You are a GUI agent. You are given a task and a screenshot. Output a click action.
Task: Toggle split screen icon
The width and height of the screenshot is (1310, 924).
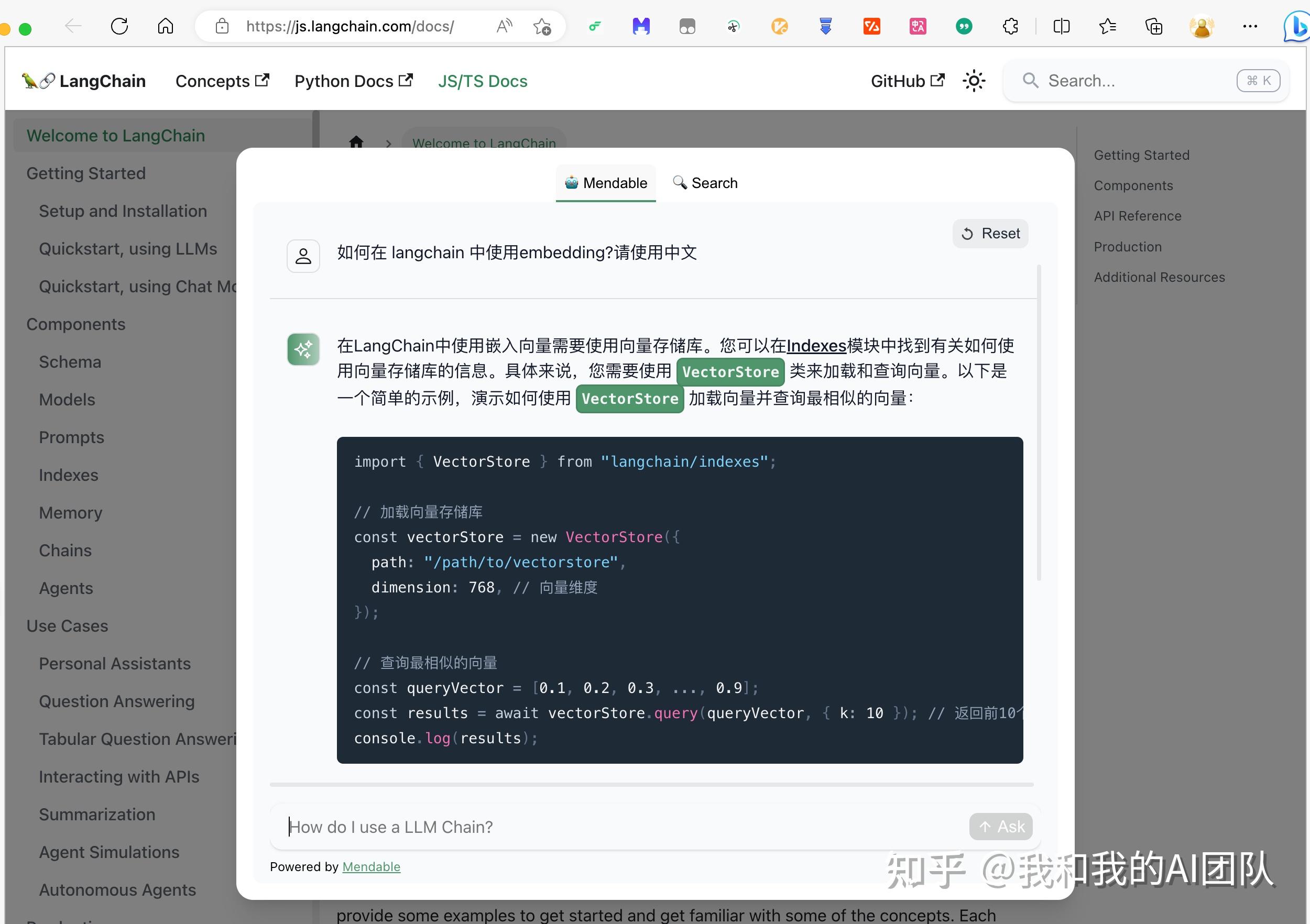(1061, 26)
